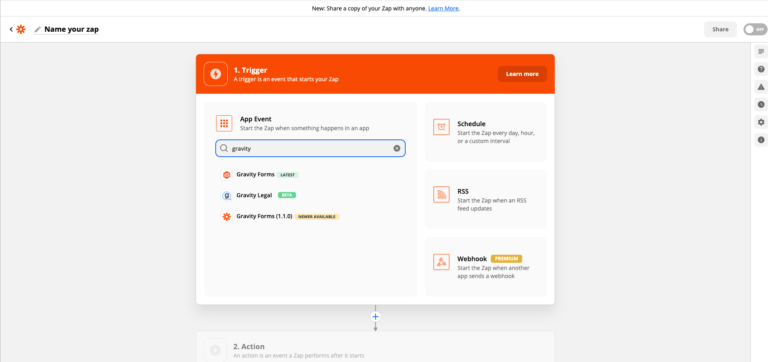Focus the app search field
Image resolution: width=768 pixels, height=362 pixels.
[311, 148]
